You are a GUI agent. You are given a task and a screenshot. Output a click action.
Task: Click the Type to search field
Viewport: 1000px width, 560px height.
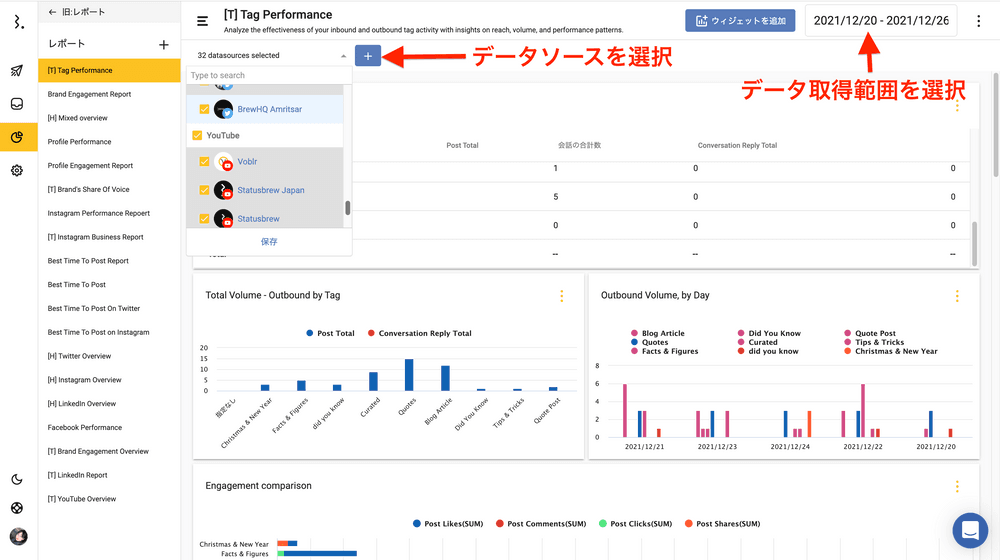coord(268,76)
